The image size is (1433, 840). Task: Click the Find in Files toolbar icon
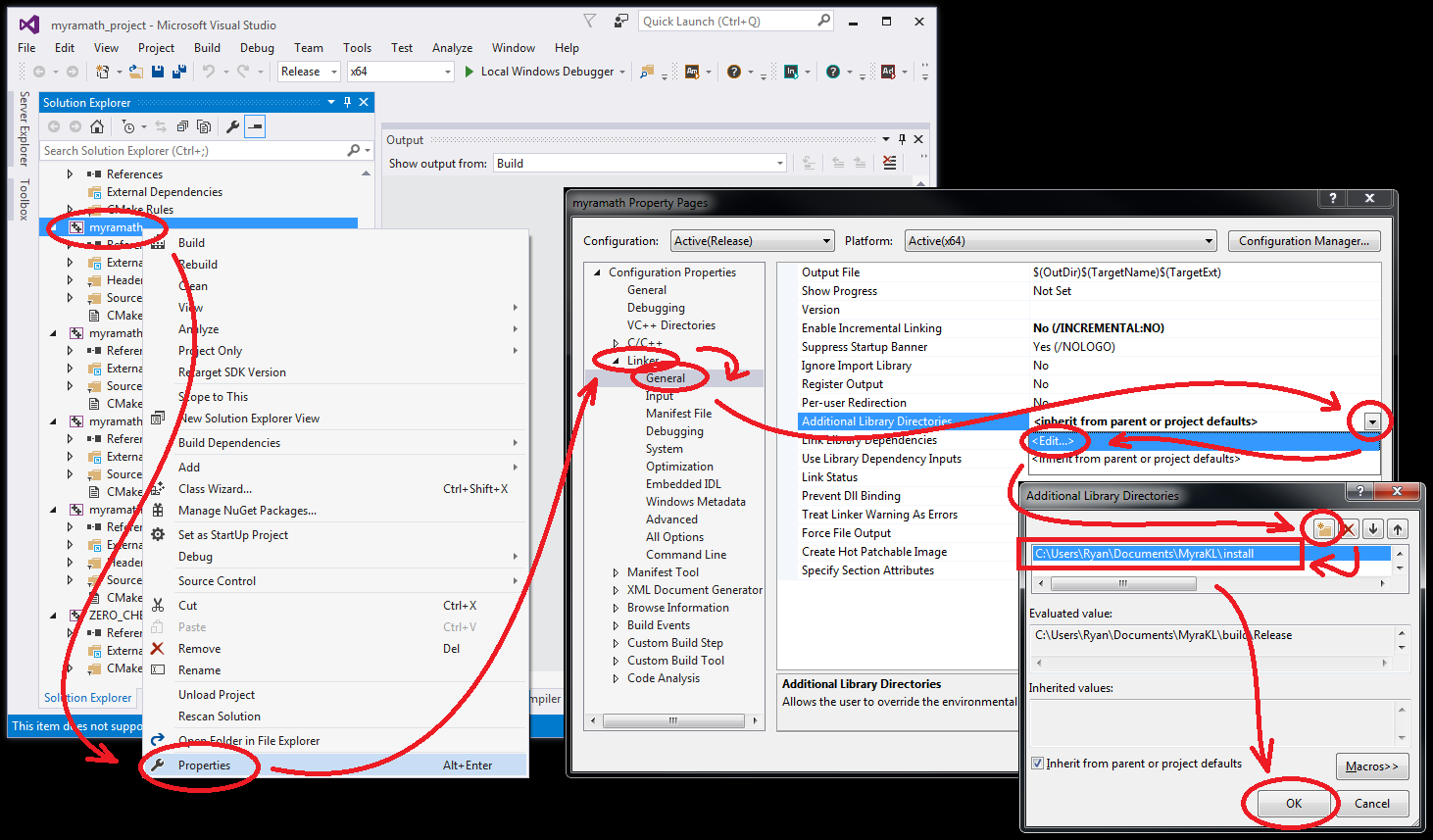point(647,72)
